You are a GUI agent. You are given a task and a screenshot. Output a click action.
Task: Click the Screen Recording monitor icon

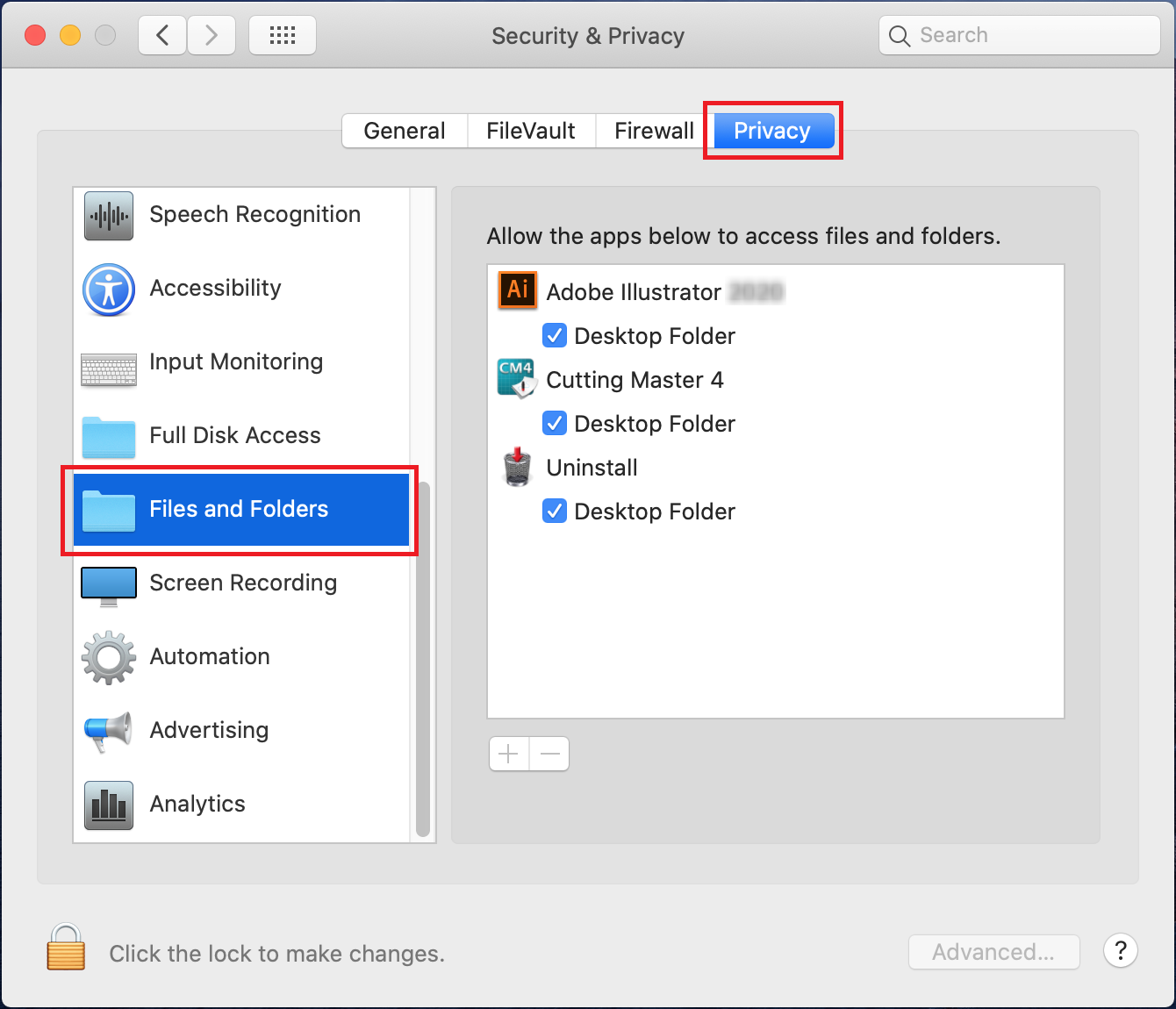[x=109, y=586]
